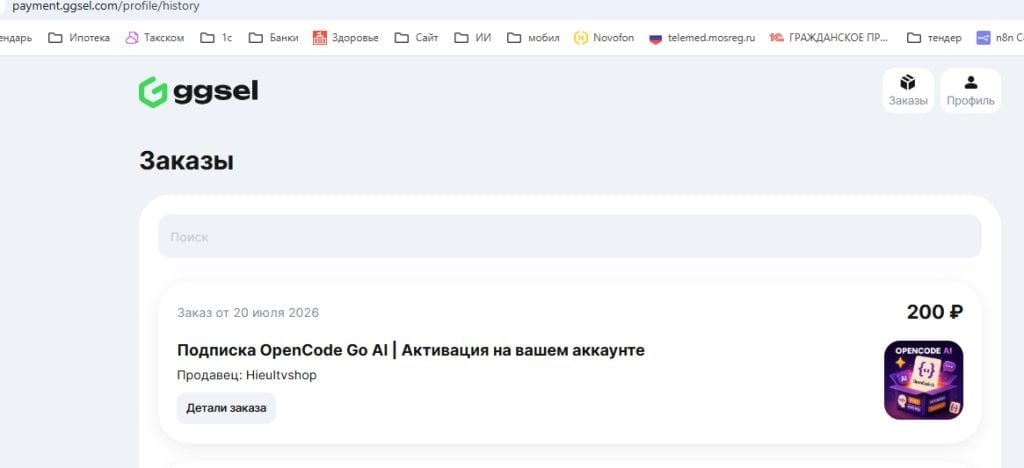
Task: Open the n8n bookmark
Action: click(x=1000, y=38)
